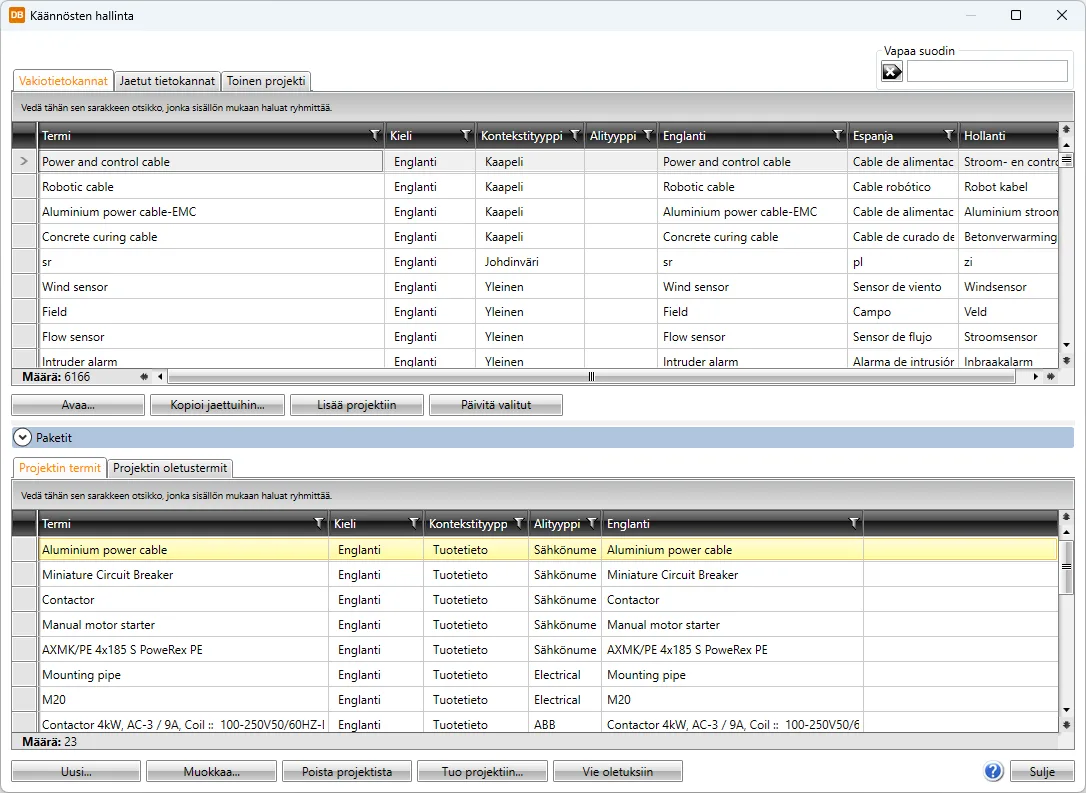Open the help question mark icon
This screenshot has width=1086, height=793.
coord(993,771)
